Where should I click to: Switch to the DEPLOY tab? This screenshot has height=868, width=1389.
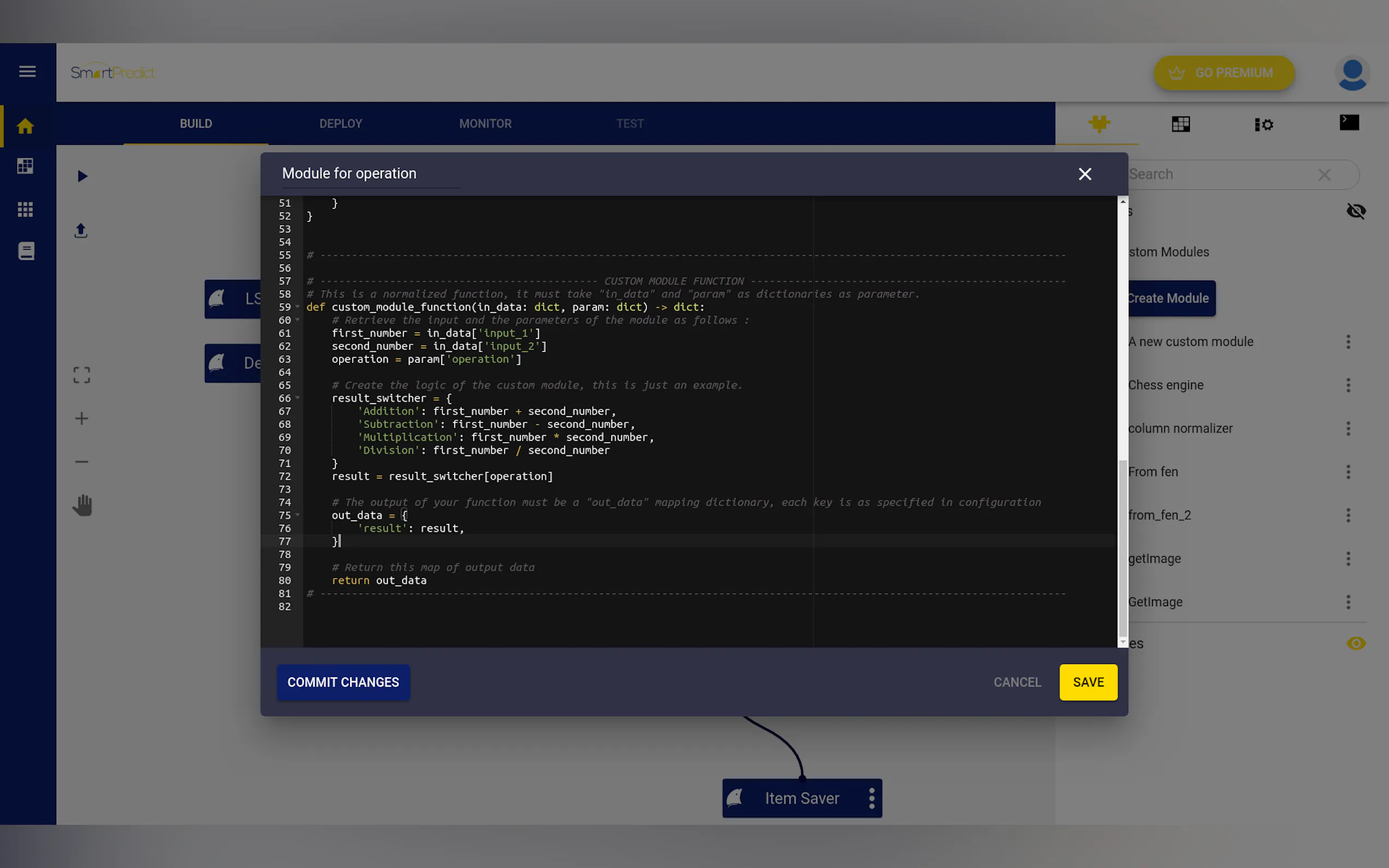(341, 124)
